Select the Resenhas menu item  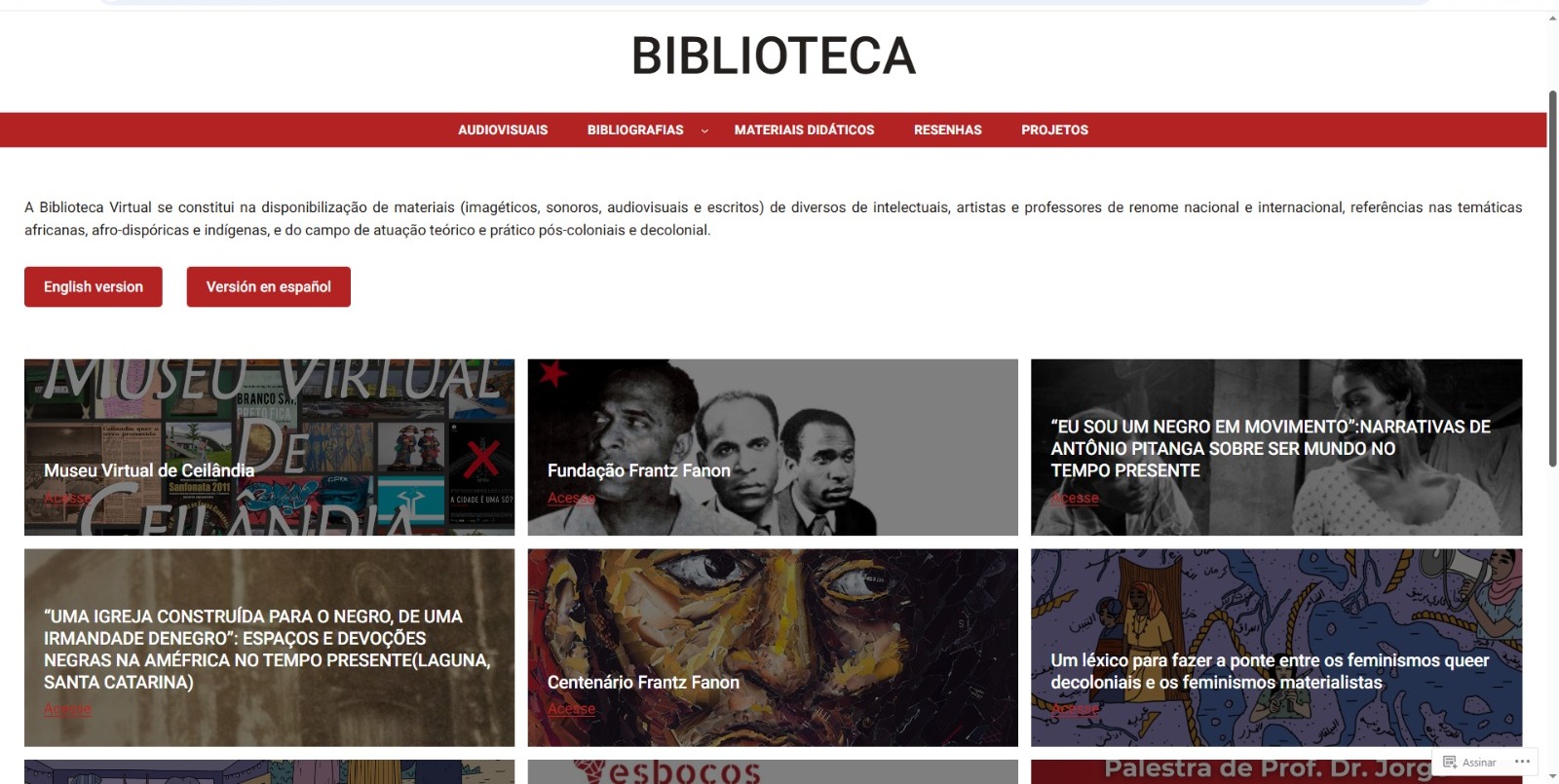[947, 130]
